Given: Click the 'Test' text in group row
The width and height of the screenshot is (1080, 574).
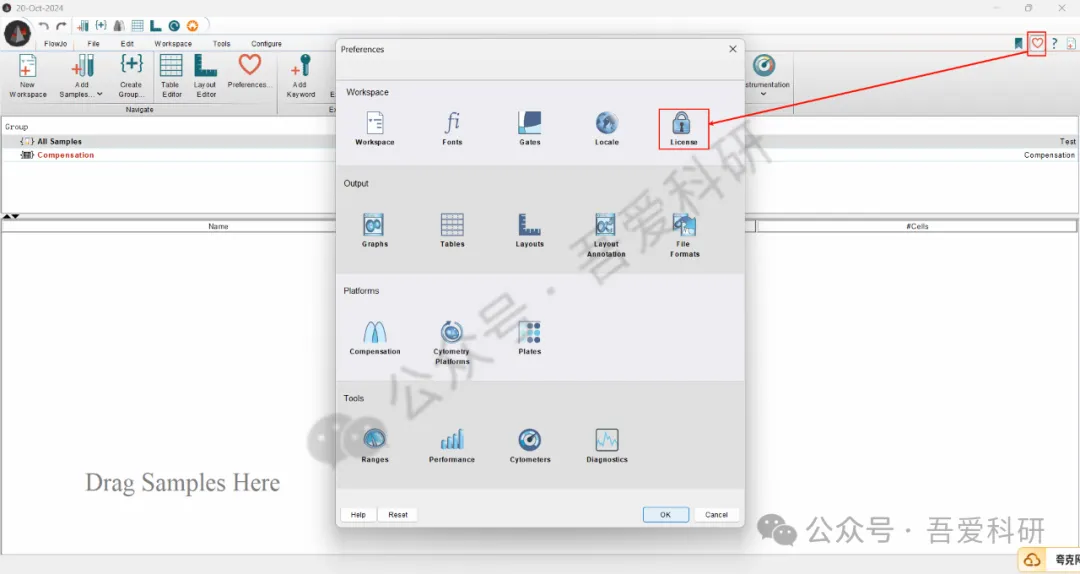Looking at the screenshot, I should [x=1067, y=141].
